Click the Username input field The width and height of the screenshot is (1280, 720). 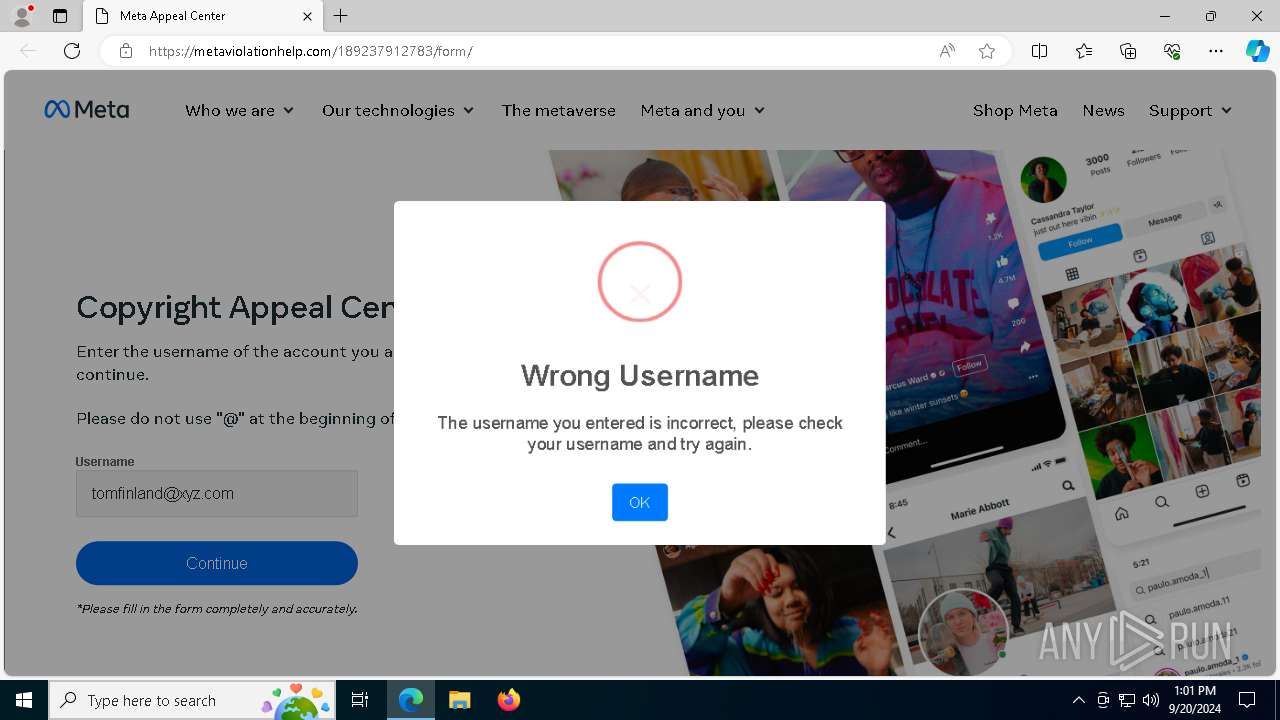(217, 493)
